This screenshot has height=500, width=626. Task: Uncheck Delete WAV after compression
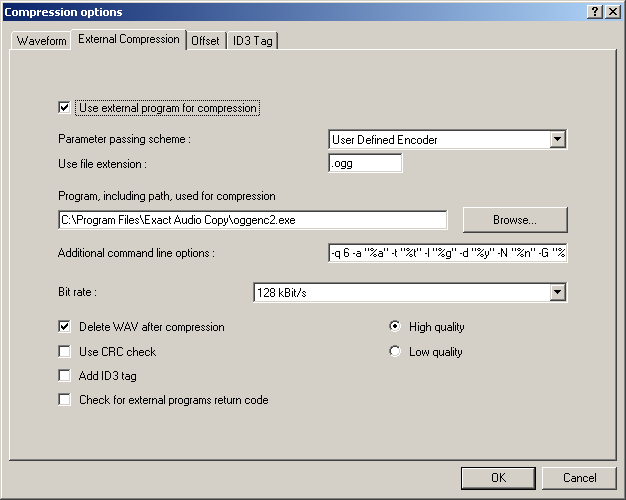pyautogui.click(x=65, y=327)
